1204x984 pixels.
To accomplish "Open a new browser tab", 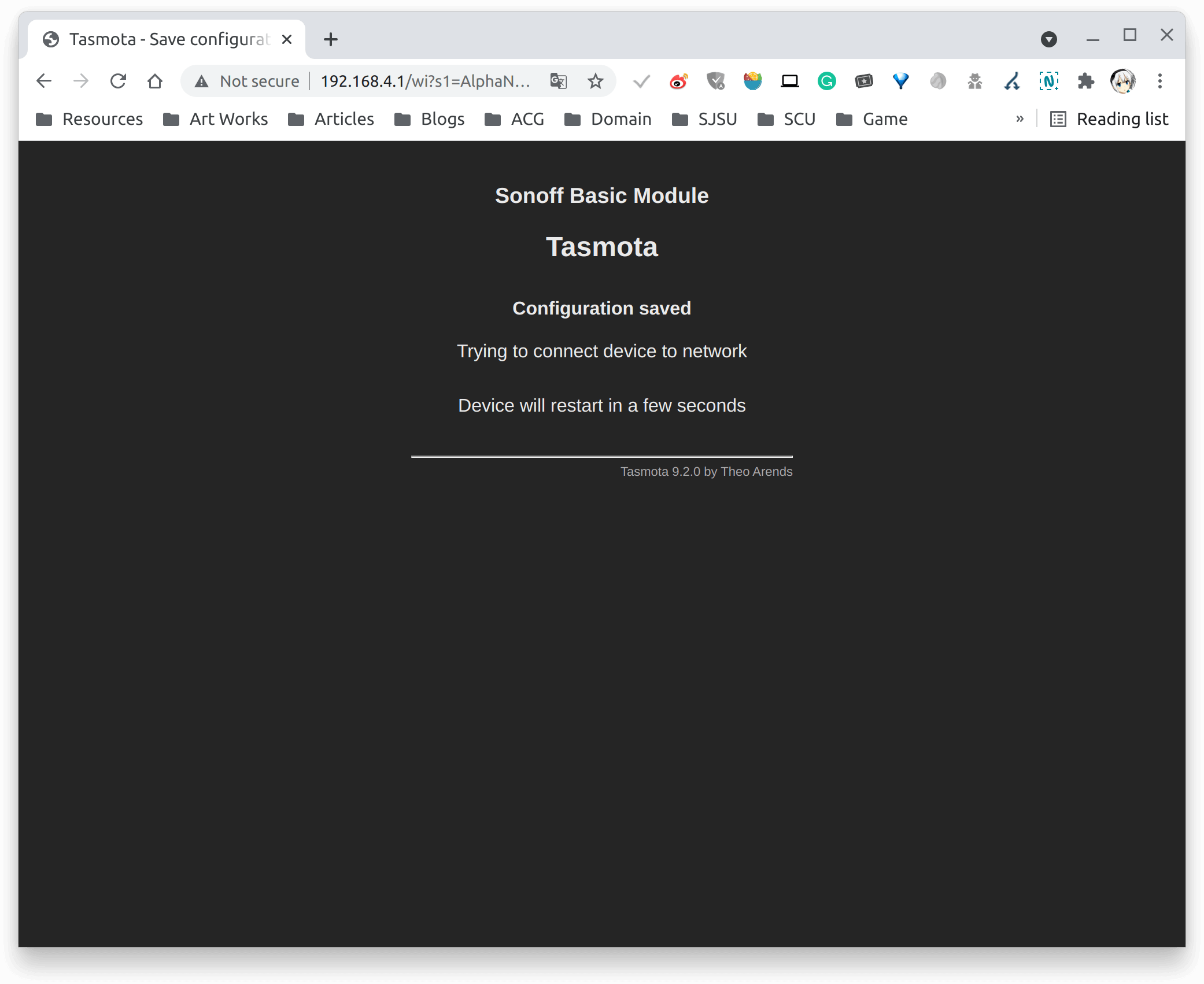I will pyautogui.click(x=331, y=39).
